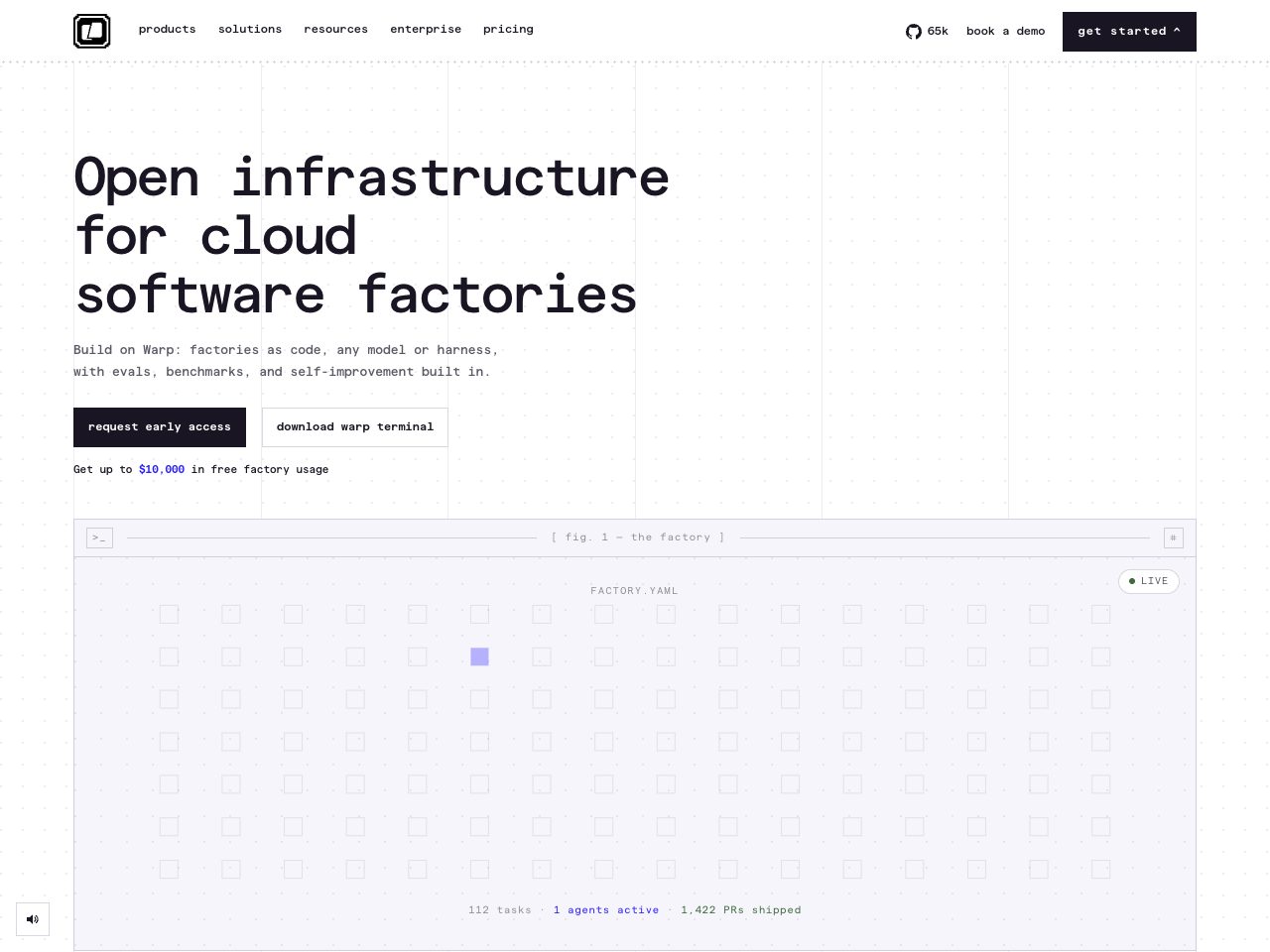Click request early access button
This screenshot has height=952, width=1270.
click(160, 427)
